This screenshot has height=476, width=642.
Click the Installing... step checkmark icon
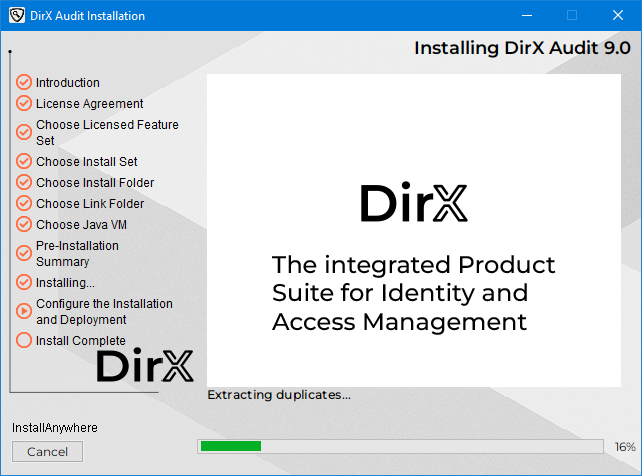[24, 282]
